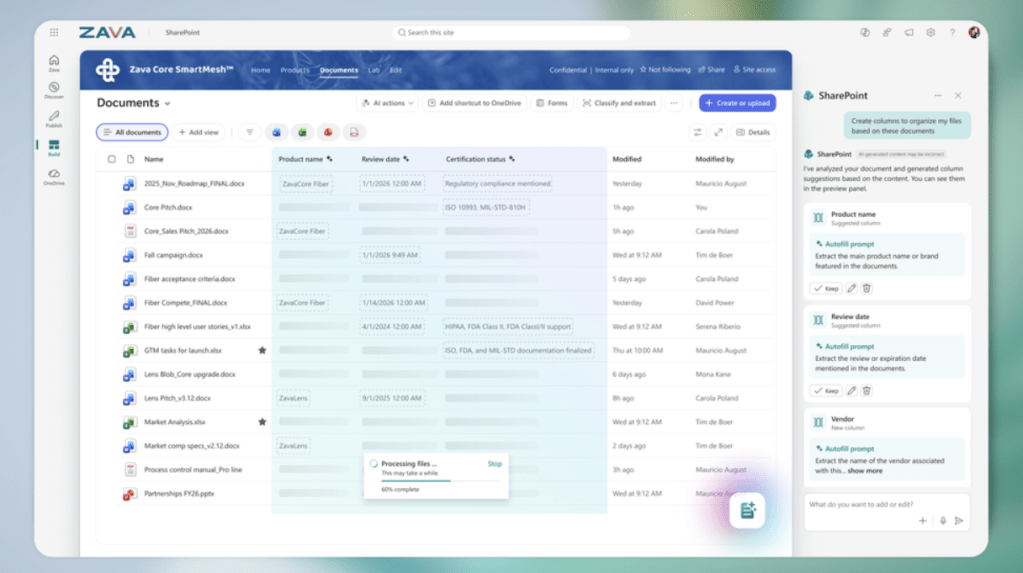Image resolution: width=1023 pixels, height=573 pixels.
Task: Edit the Review date suggested column
Action: point(852,391)
